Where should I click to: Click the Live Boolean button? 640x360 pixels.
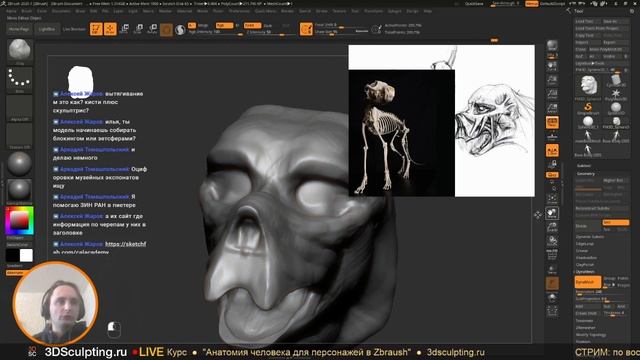(74, 29)
